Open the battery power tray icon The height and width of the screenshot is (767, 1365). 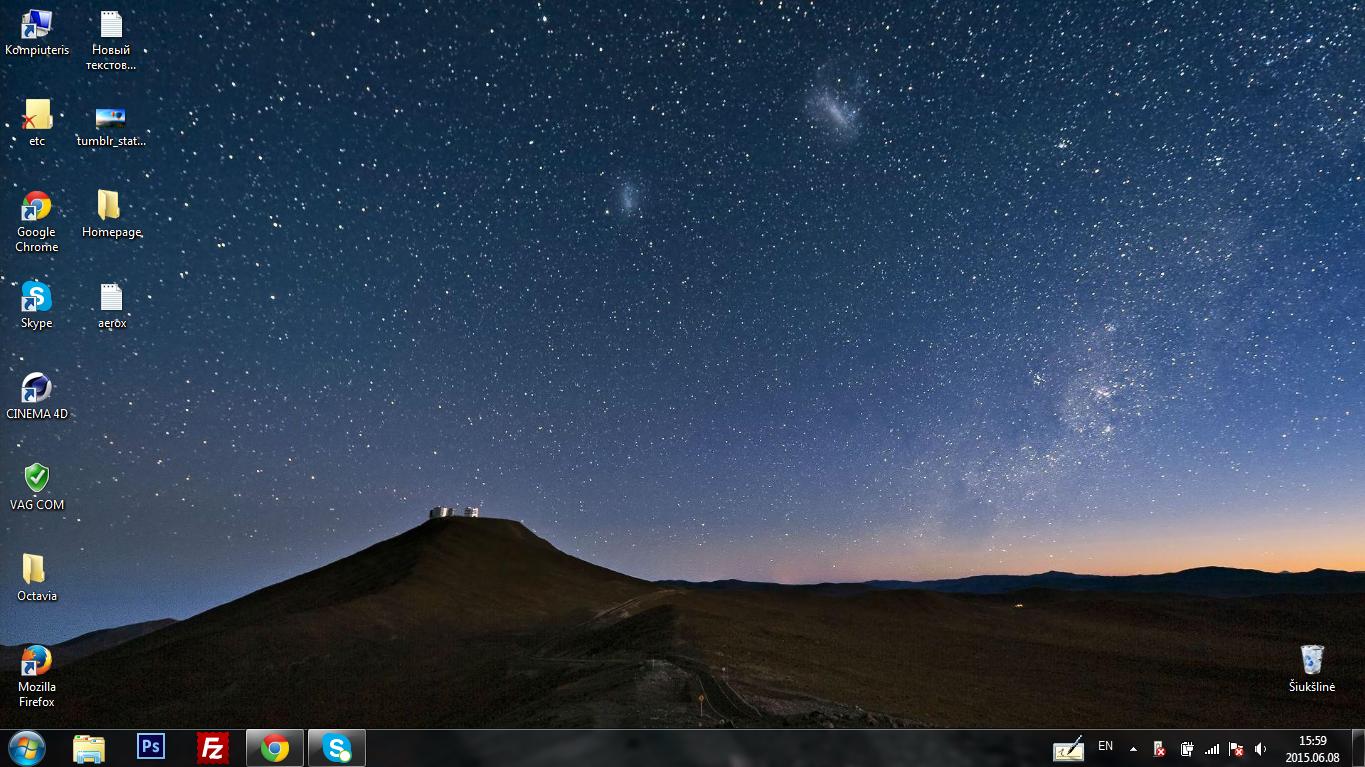tap(1186, 749)
